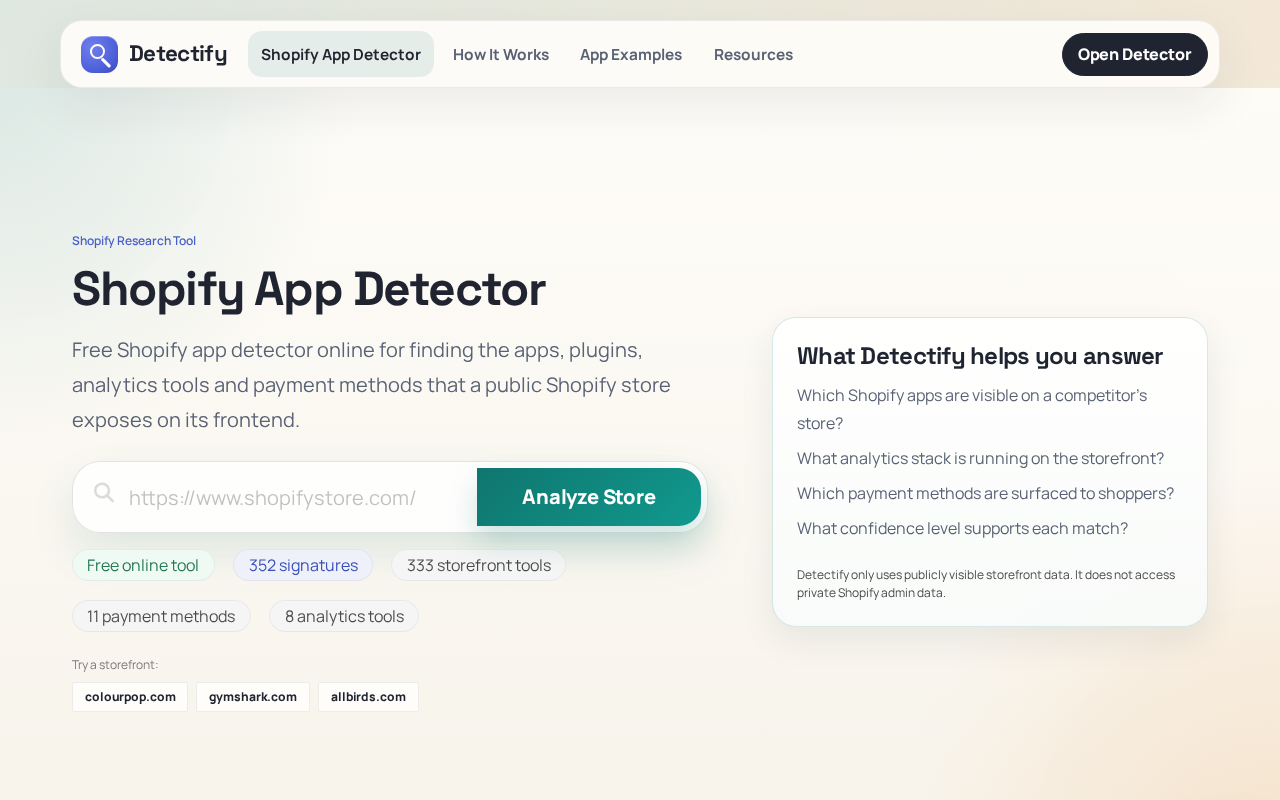The width and height of the screenshot is (1280, 800).
Task: Click the What Detectify helps you answer heading
Action: (x=980, y=356)
